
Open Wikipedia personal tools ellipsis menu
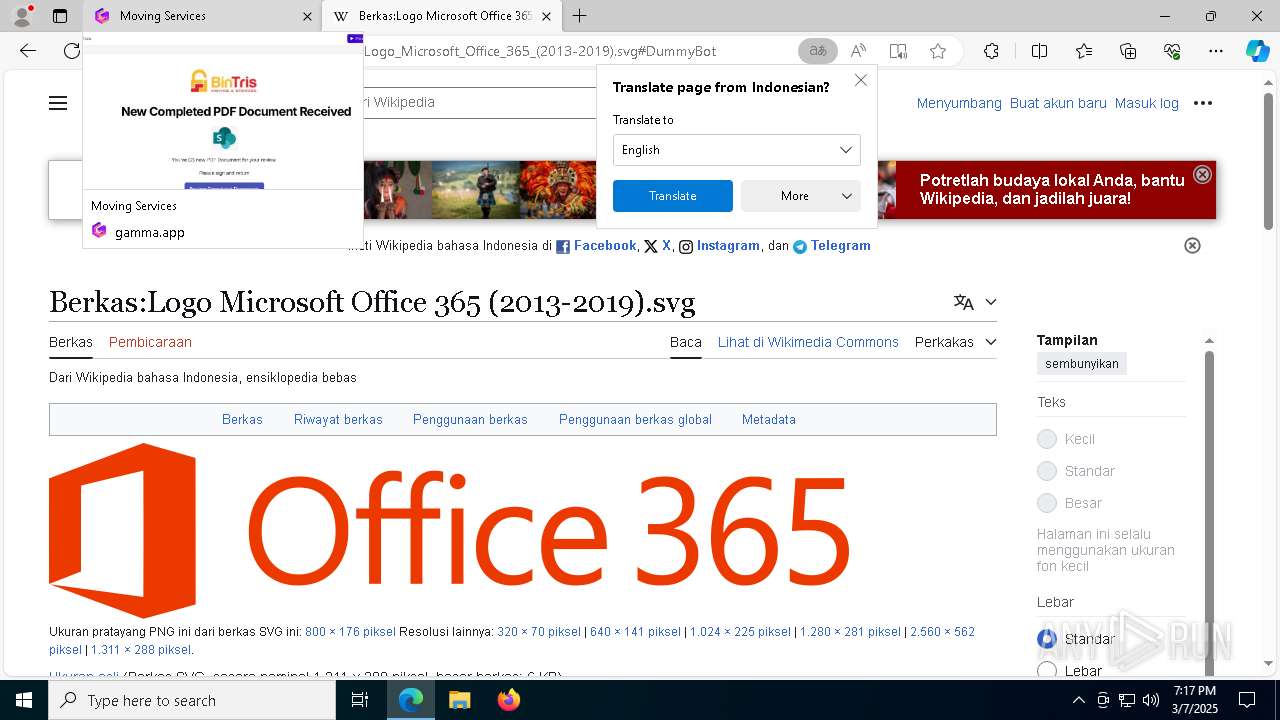(1203, 103)
